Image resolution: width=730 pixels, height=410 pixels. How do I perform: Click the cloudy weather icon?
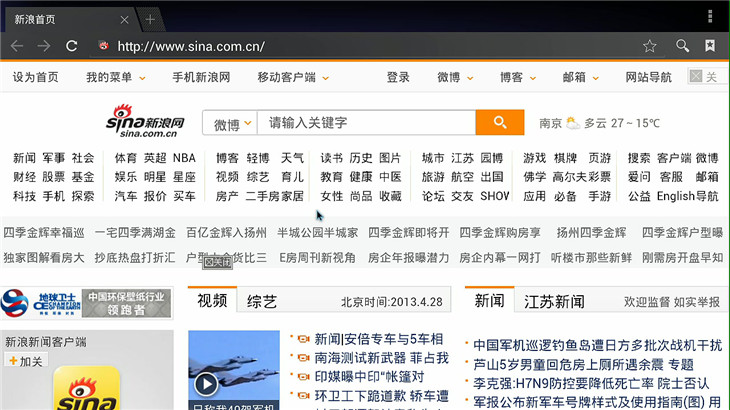tap(573, 123)
